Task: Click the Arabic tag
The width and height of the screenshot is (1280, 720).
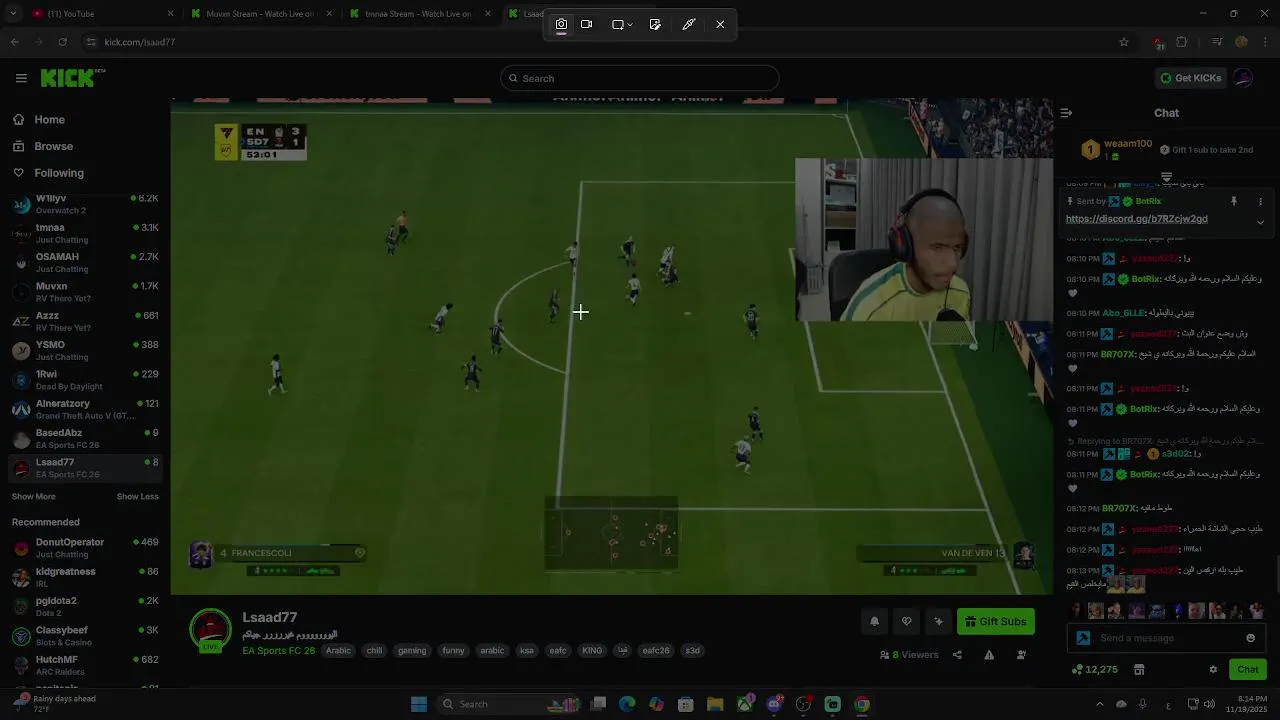Action: coord(339,651)
